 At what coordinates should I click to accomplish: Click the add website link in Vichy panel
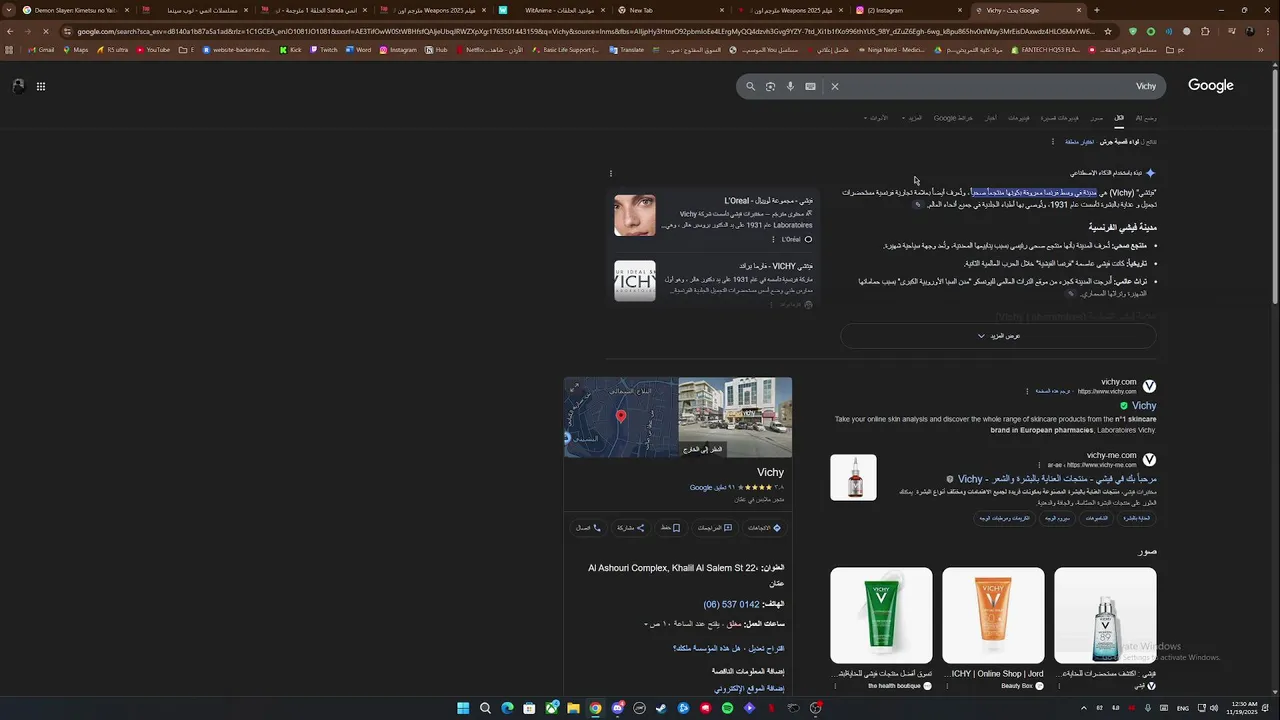point(749,689)
